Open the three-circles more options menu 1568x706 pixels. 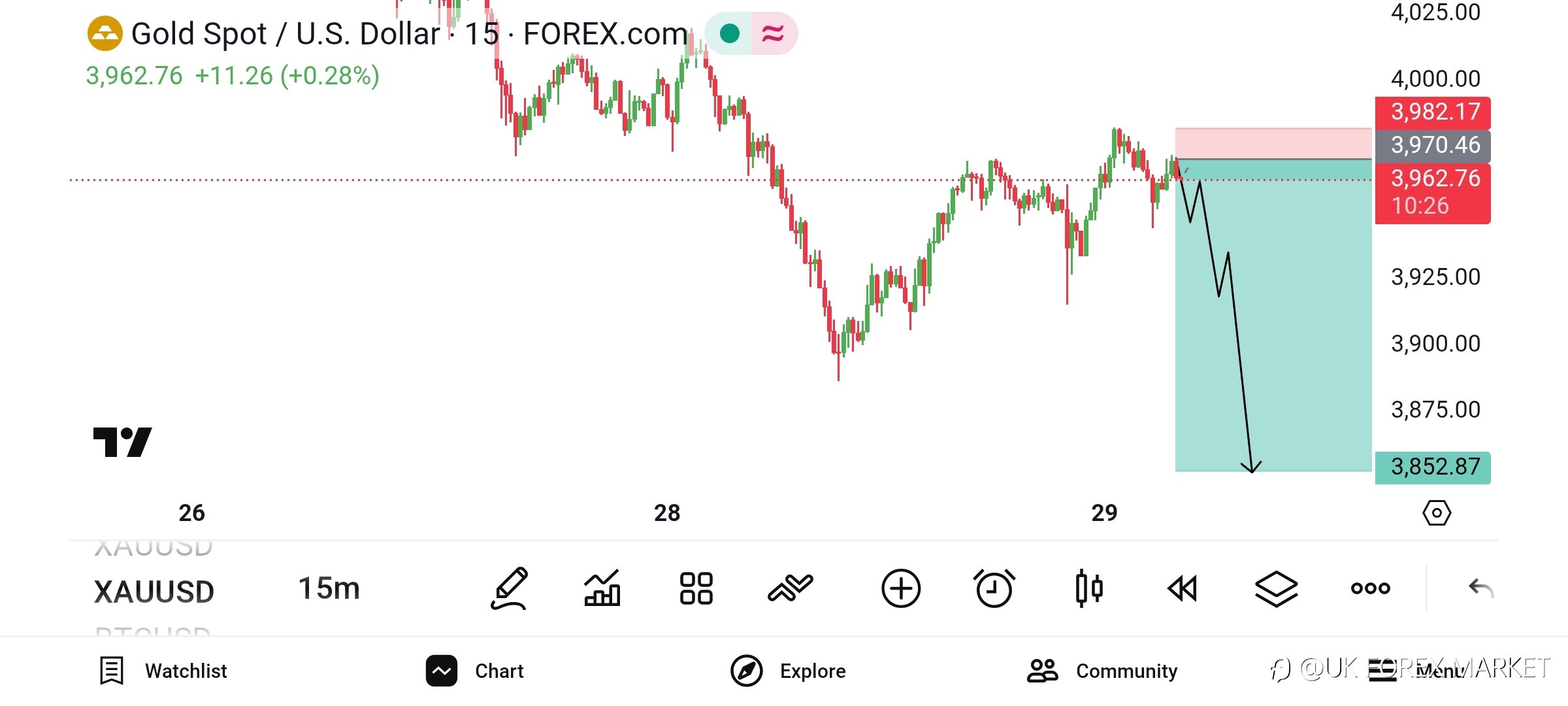(x=1370, y=588)
